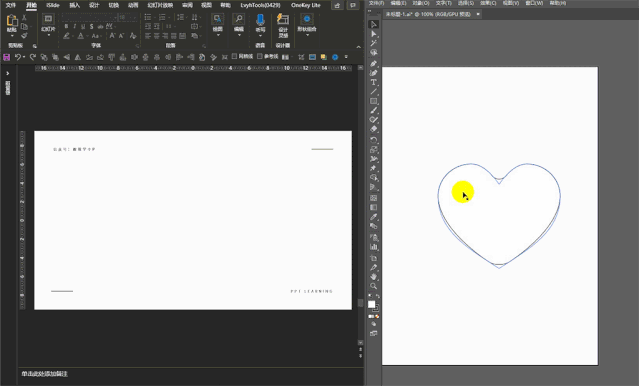Select the Type tool in Illustrator
639x386 pixels.
click(x=373, y=82)
